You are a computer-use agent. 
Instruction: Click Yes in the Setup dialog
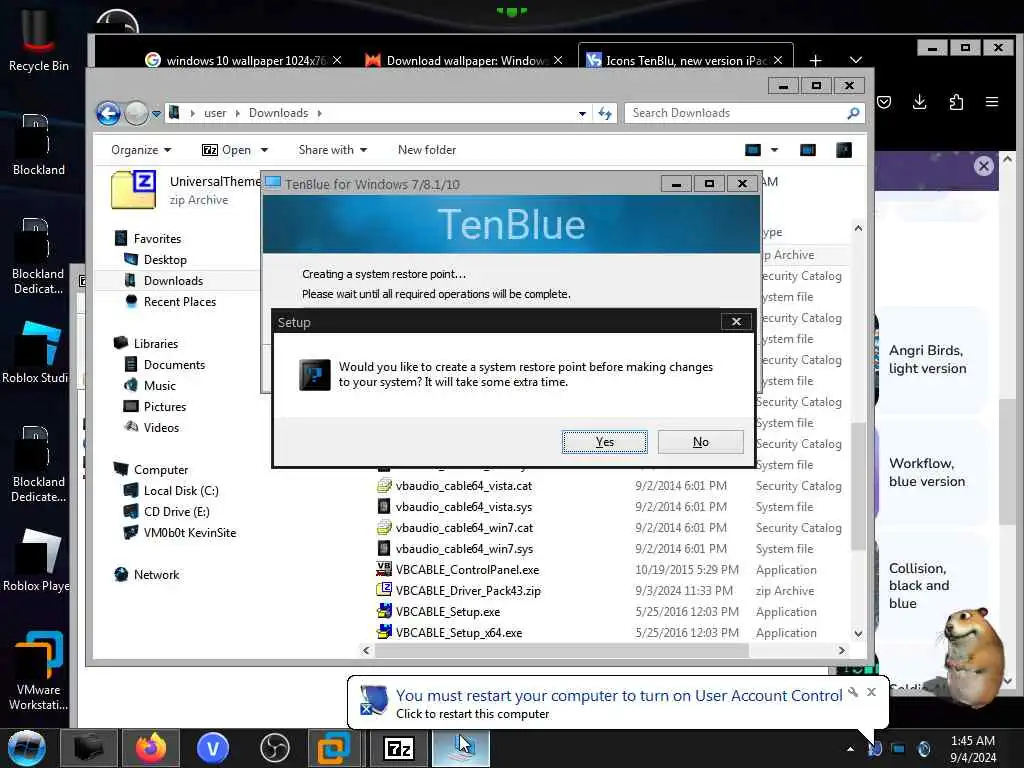click(x=604, y=442)
